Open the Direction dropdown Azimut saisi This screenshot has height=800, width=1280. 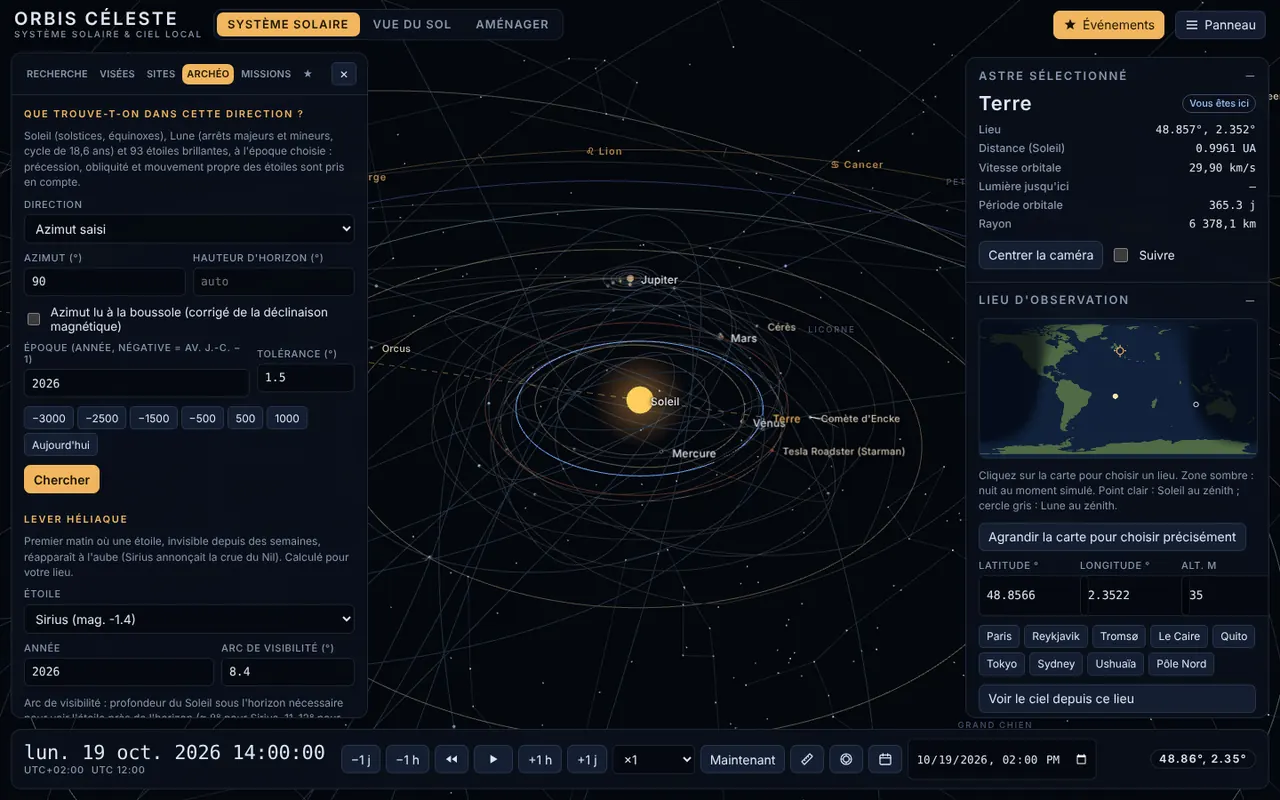(x=189, y=229)
